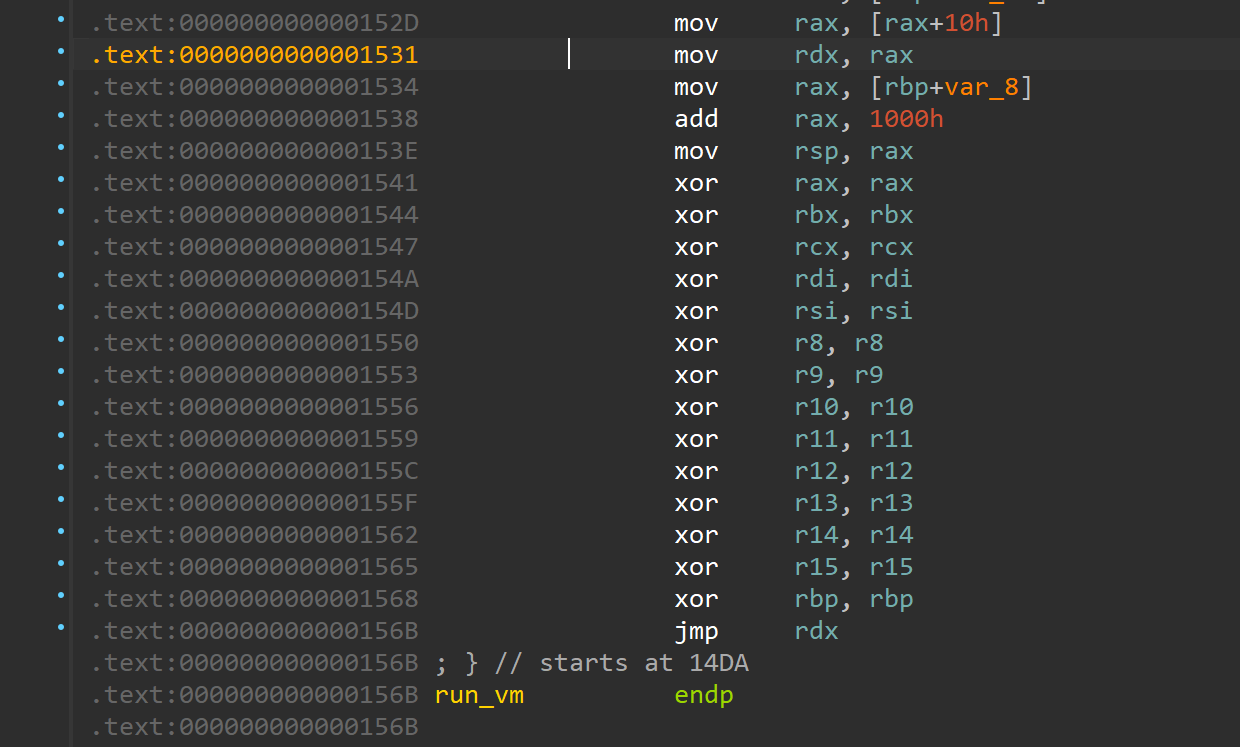The height and width of the screenshot is (747, 1240).
Task: Click the 'rcx, rcx' operands
Action: coord(854,247)
